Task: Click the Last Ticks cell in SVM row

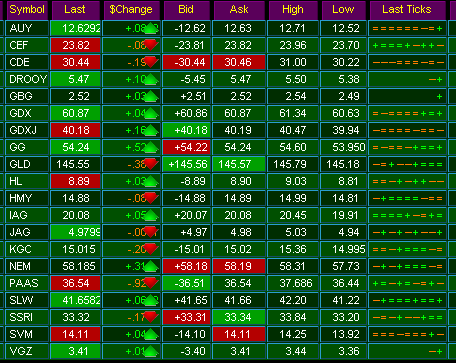Action: 407,334
